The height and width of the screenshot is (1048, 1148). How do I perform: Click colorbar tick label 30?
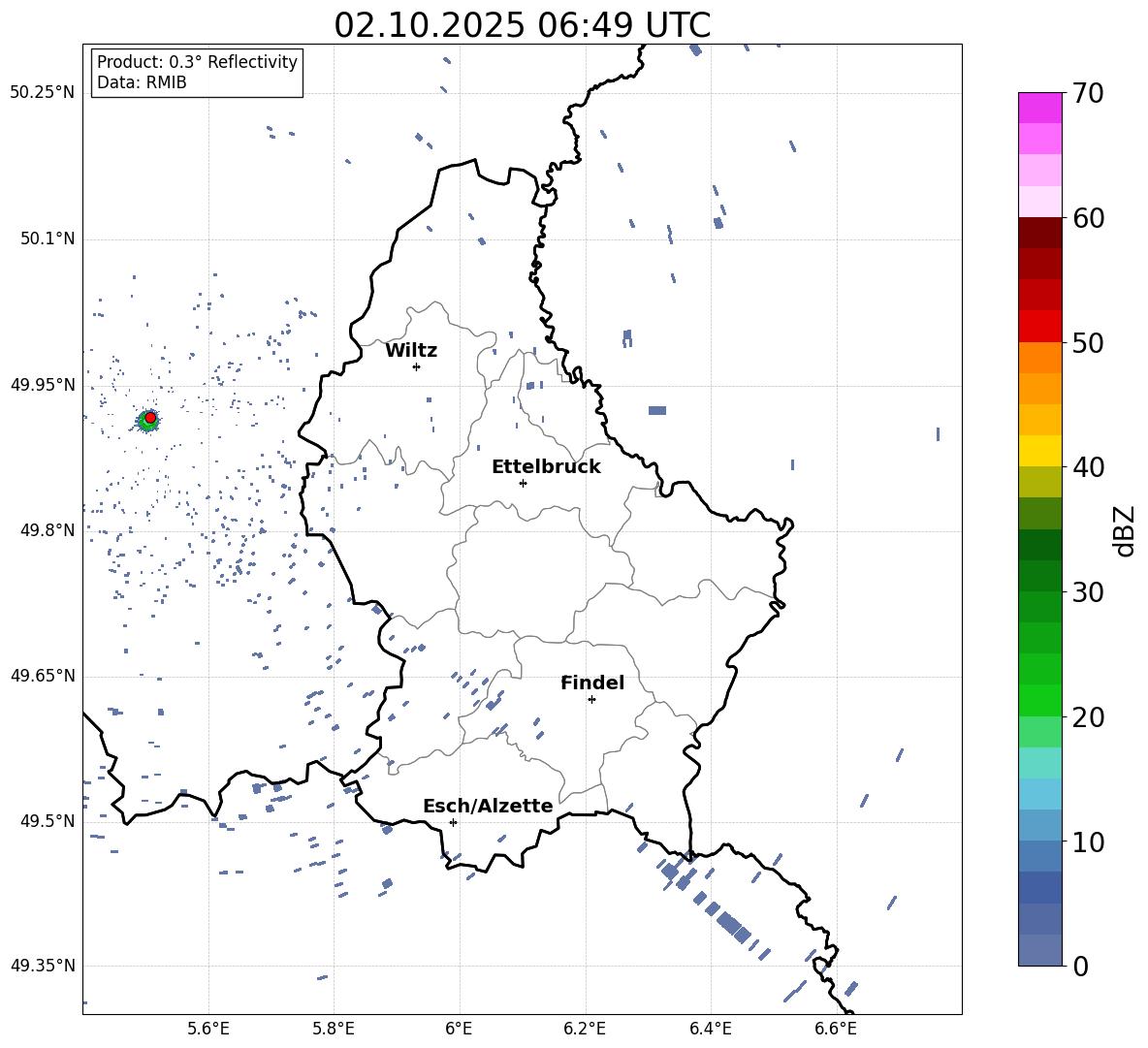(1087, 592)
